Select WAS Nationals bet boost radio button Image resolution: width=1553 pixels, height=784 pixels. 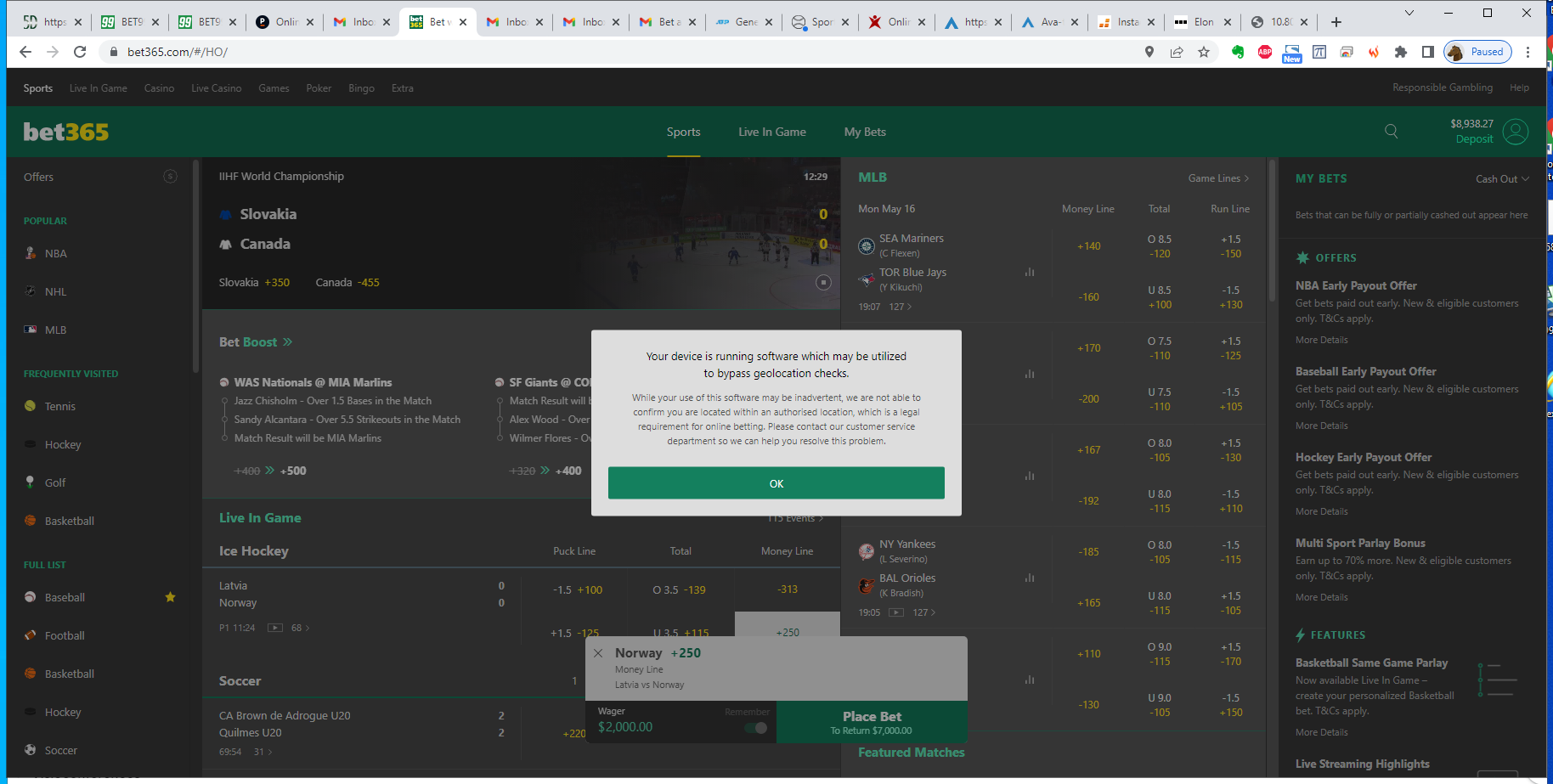pos(224,383)
